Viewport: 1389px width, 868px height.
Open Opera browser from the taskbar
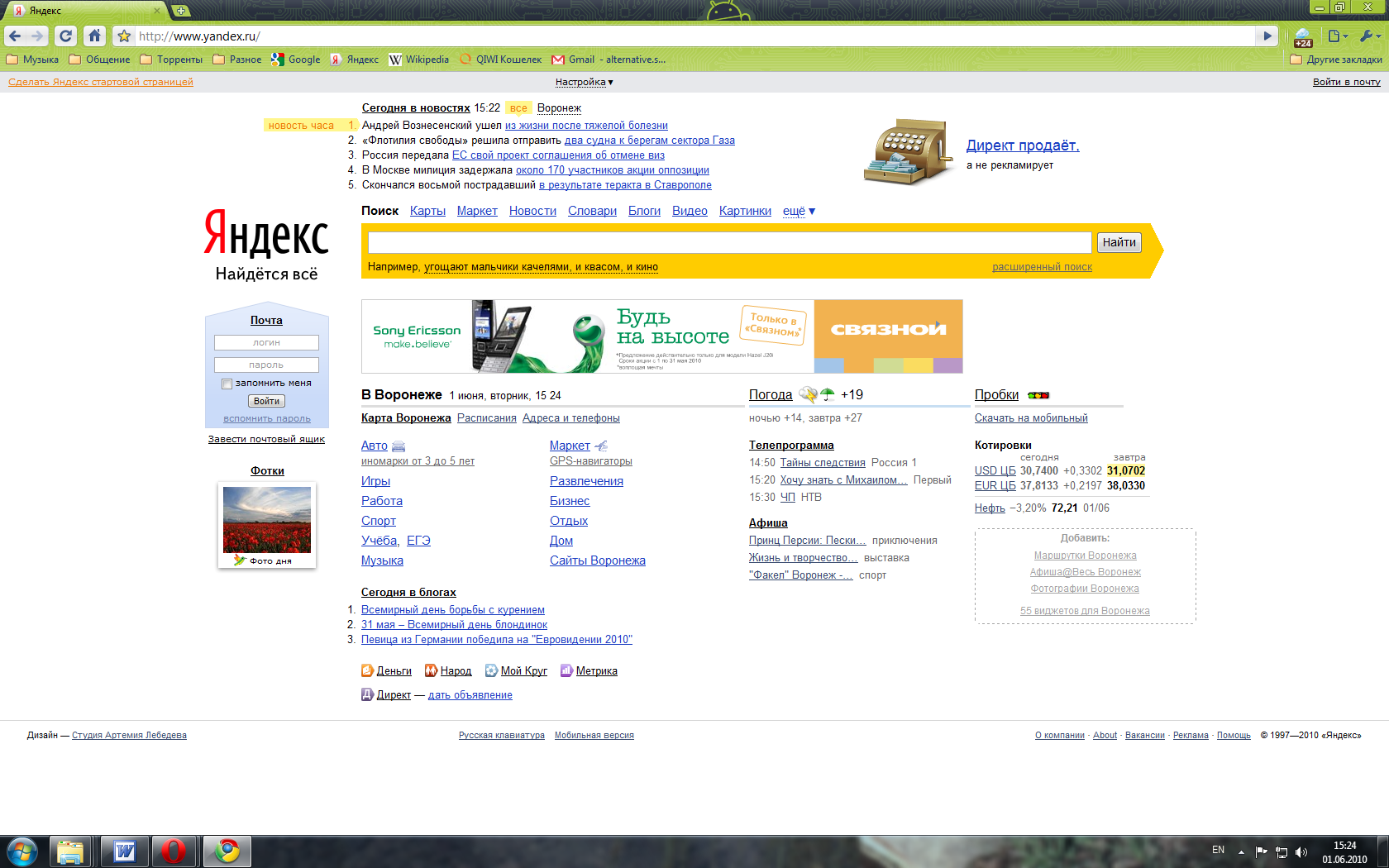point(174,851)
